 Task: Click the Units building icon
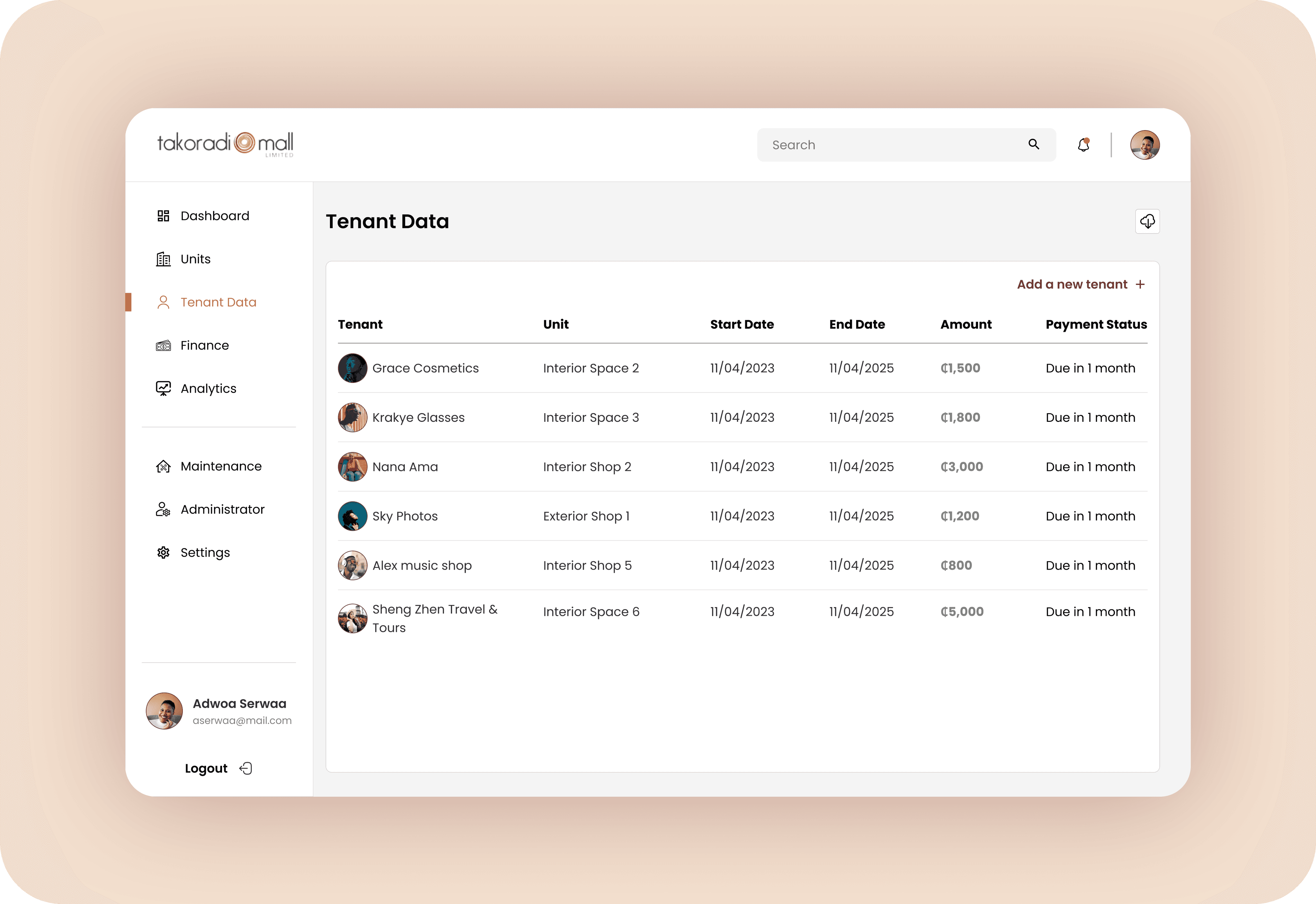(x=163, y=260)
